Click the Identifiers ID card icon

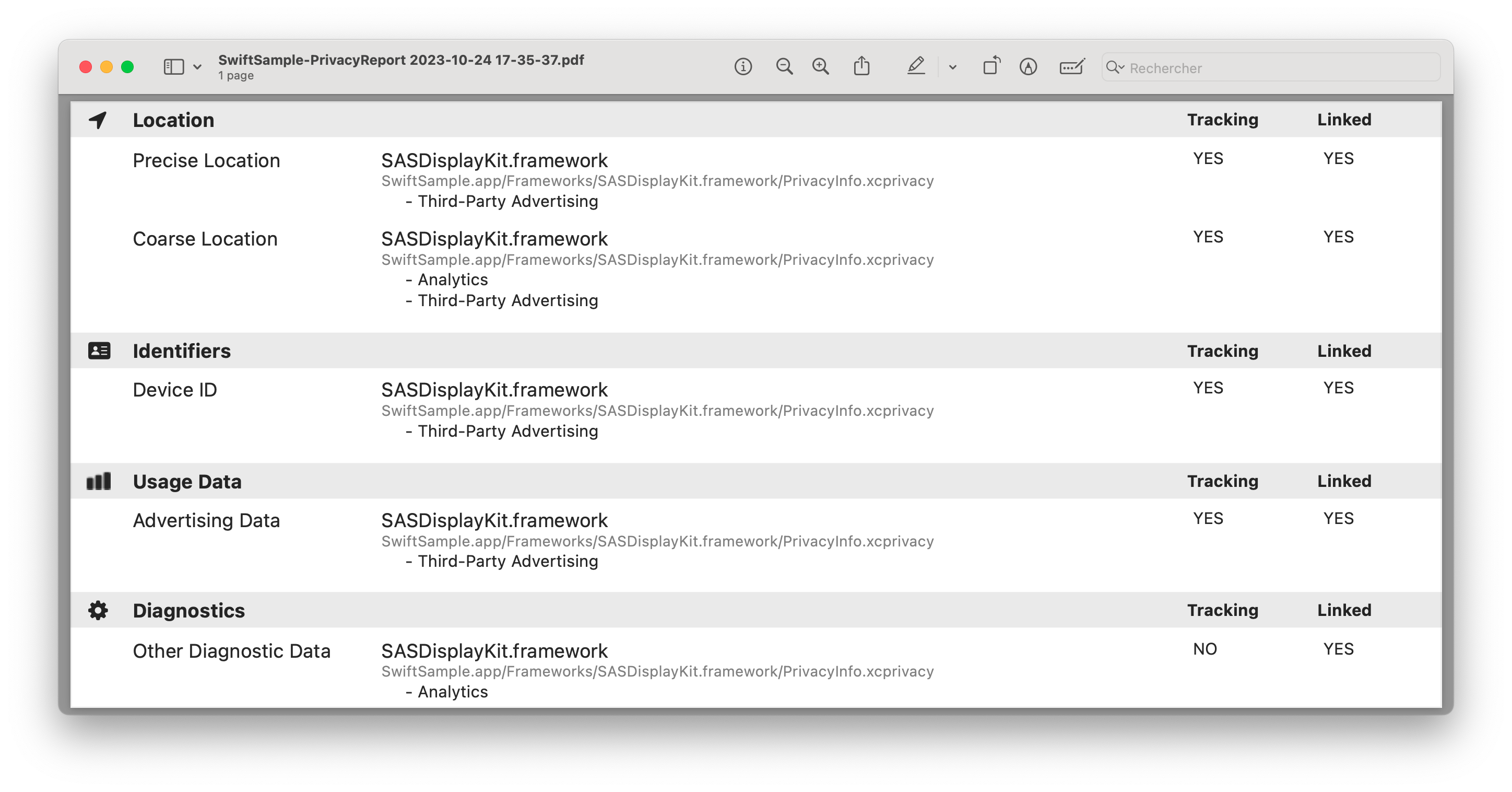tap(99, 351)
